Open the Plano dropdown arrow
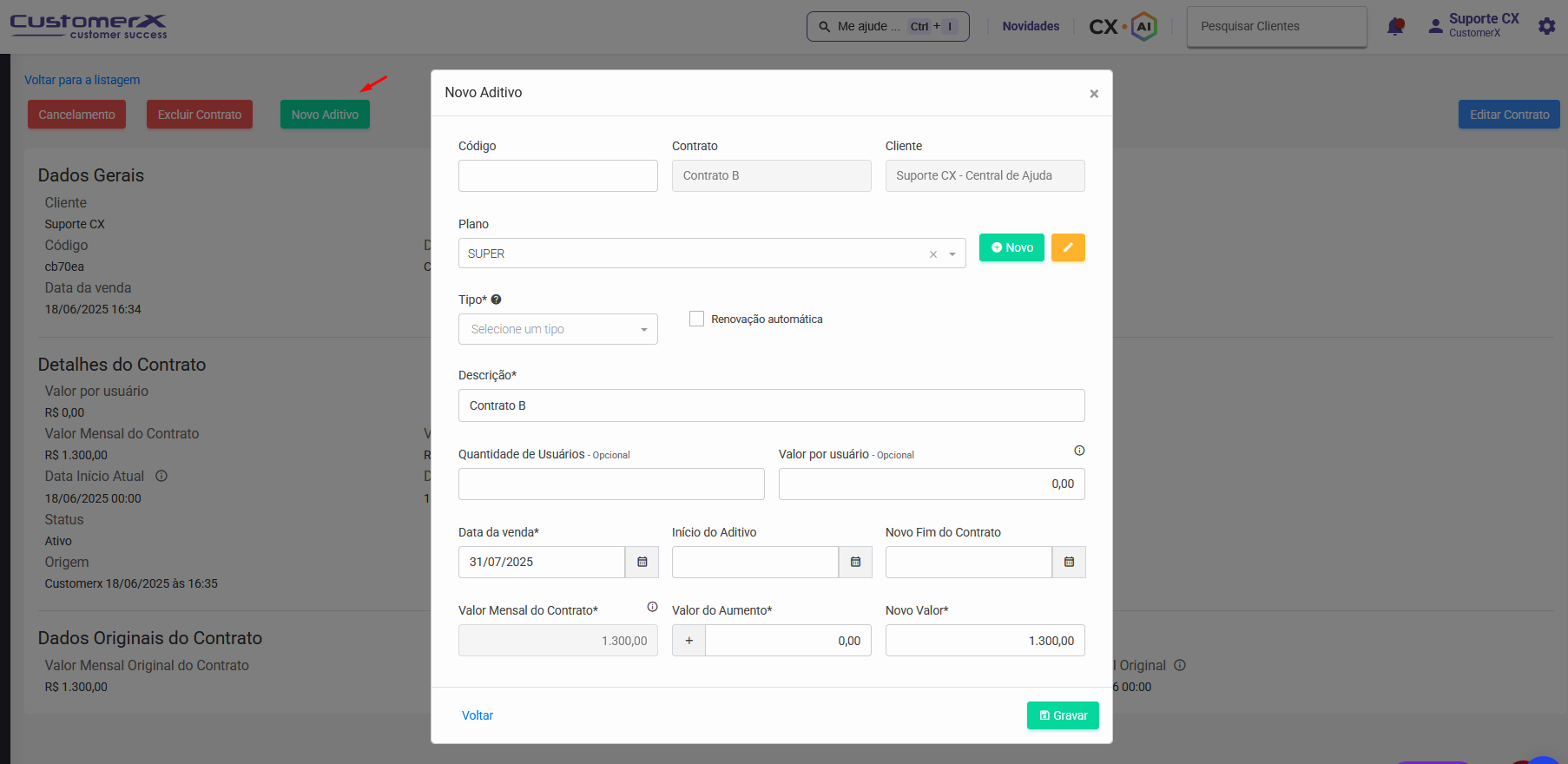1568x764 pixels. (x=952, y=254)
